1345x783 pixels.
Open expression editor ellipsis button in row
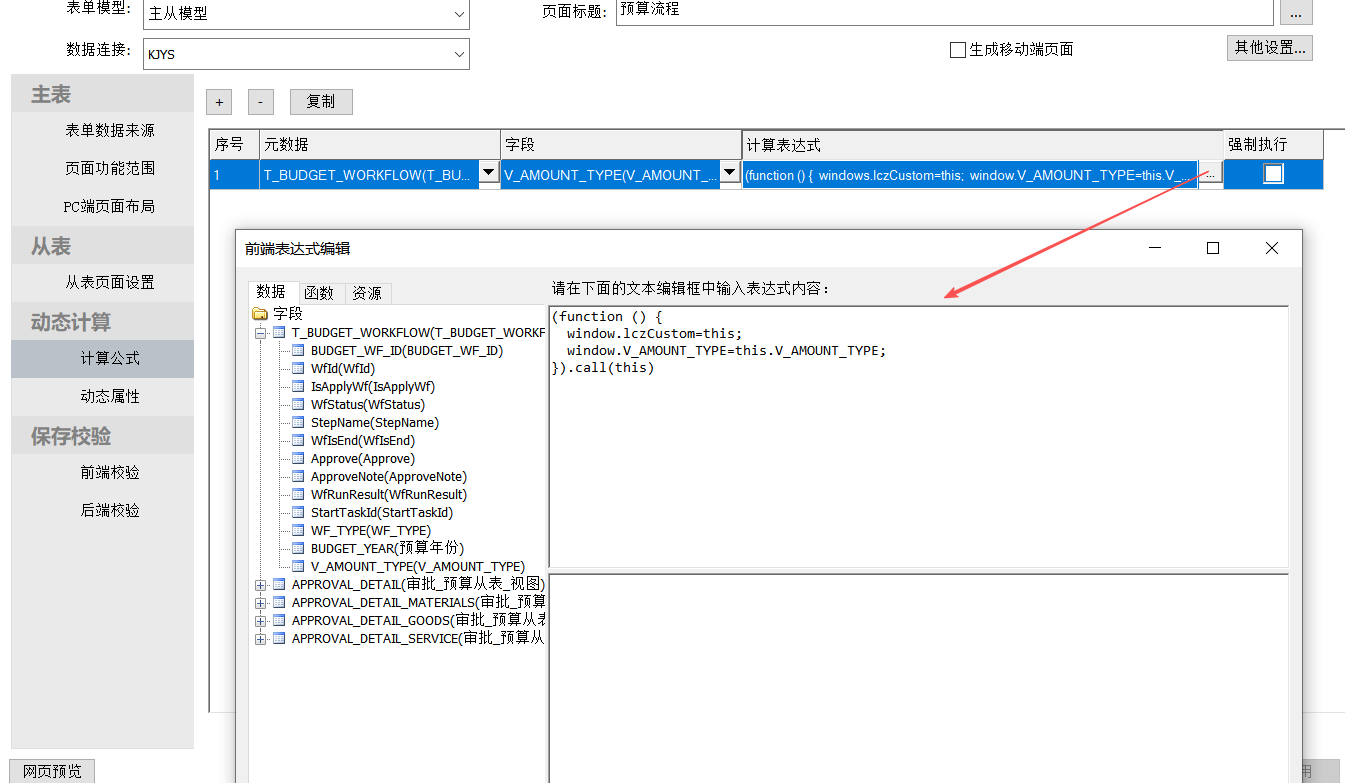(1210, 174)
